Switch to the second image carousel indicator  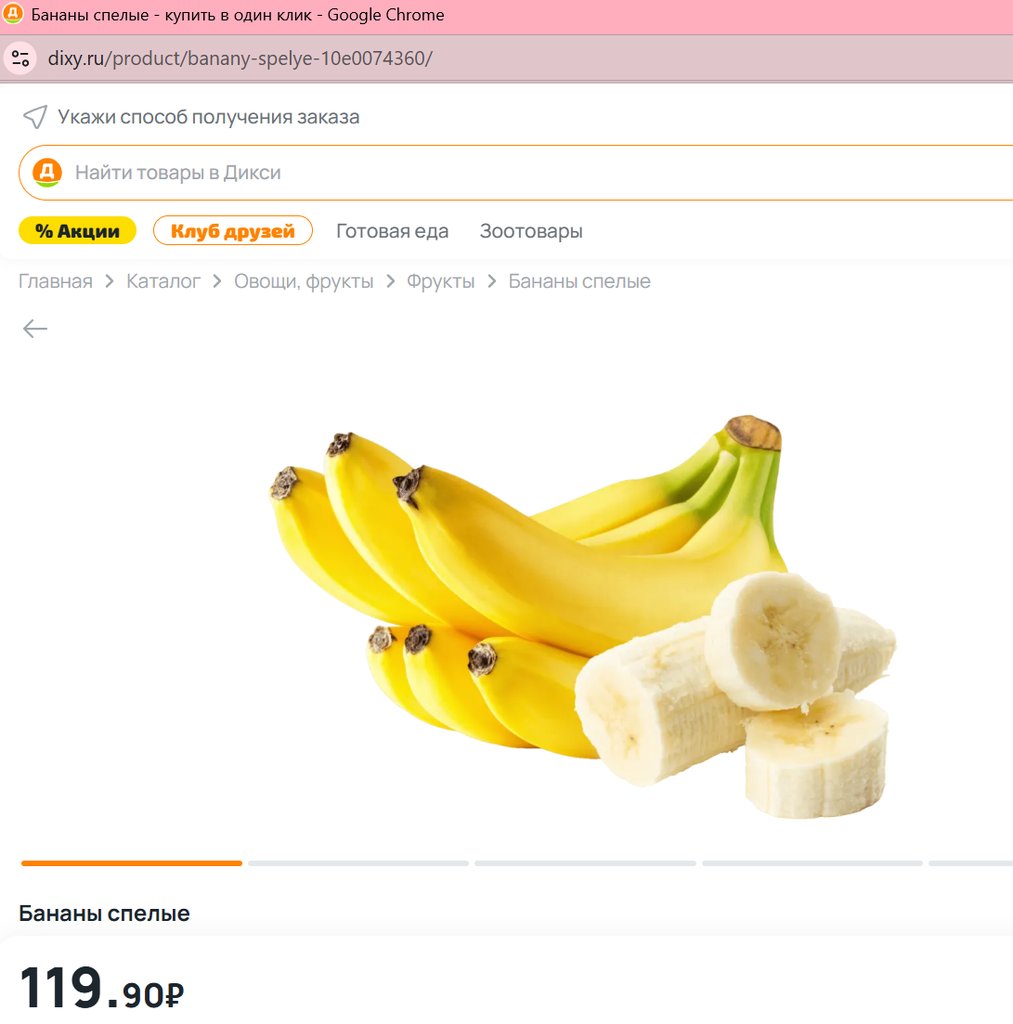coord(358,863)
